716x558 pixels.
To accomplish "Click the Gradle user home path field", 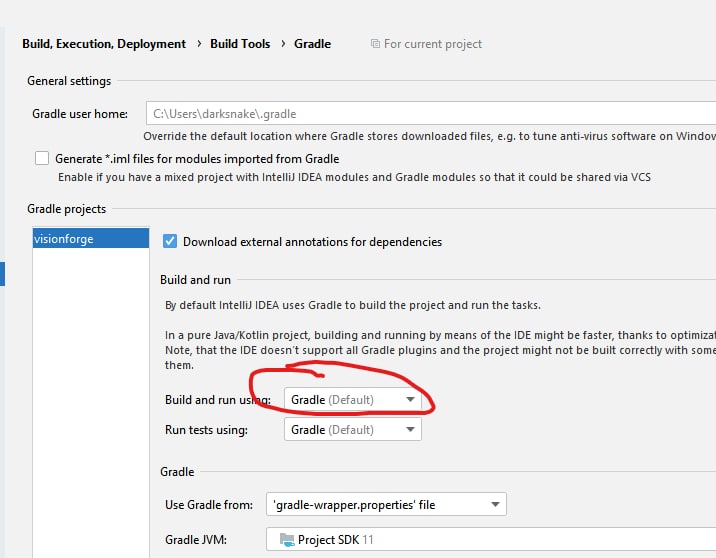I will 431,113.
